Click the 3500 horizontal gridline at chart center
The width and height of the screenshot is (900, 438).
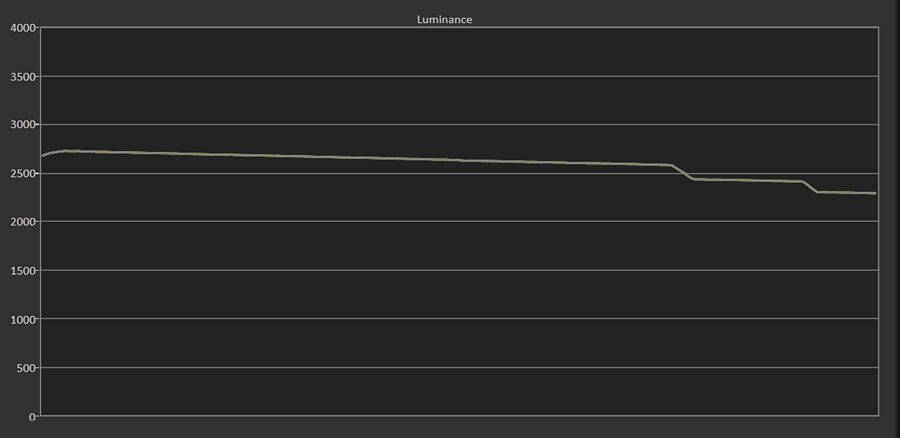pyautogui.click(x=459, y=76)
